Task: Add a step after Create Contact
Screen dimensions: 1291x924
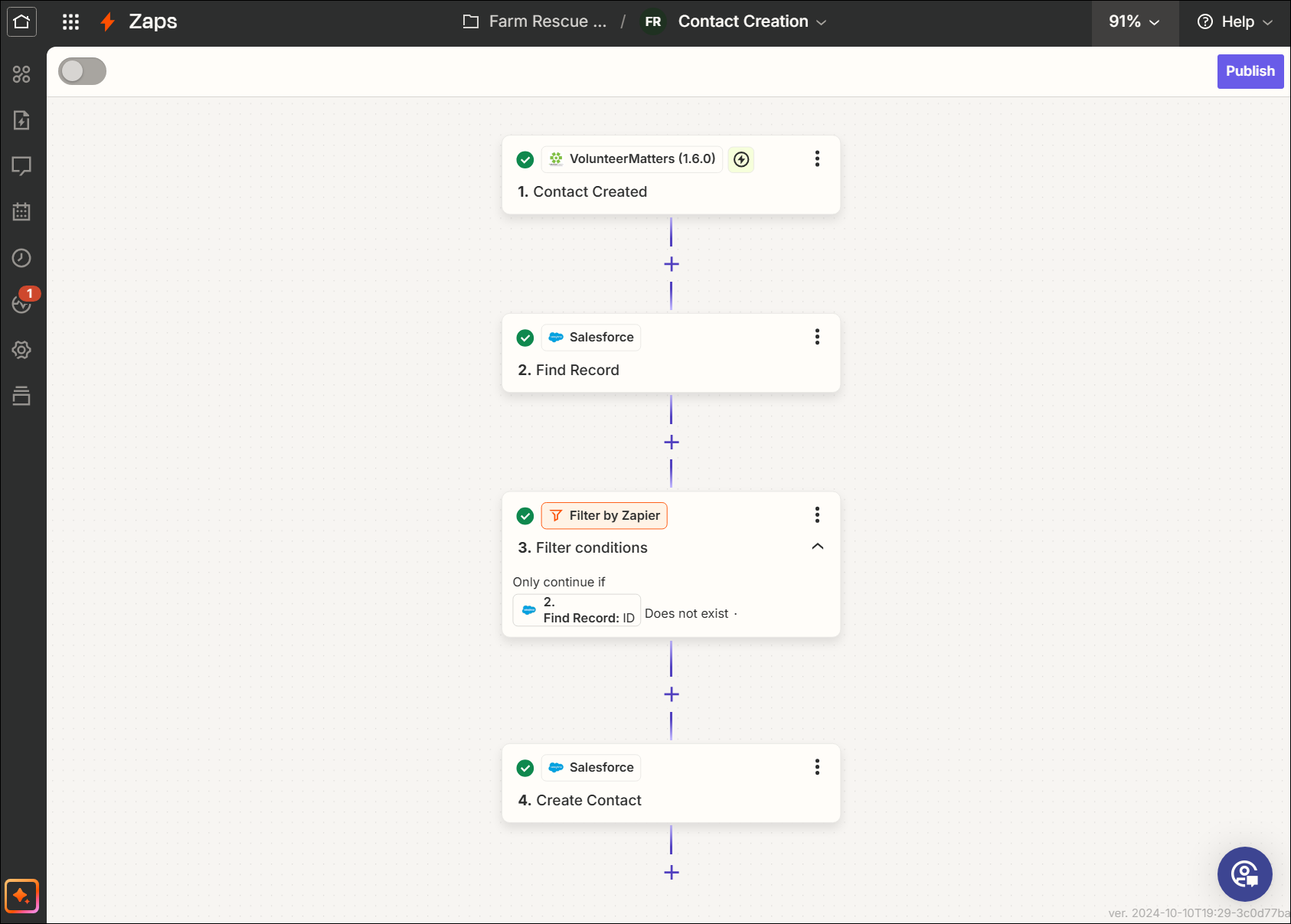Action: pos(672,873)
